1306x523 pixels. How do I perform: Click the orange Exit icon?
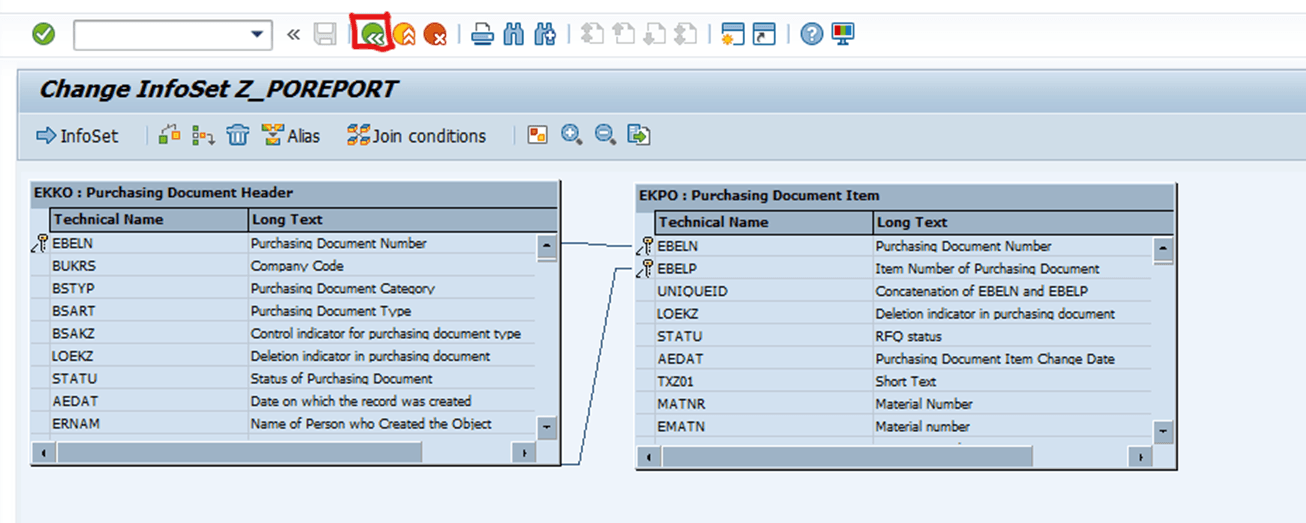click(404, 35)
